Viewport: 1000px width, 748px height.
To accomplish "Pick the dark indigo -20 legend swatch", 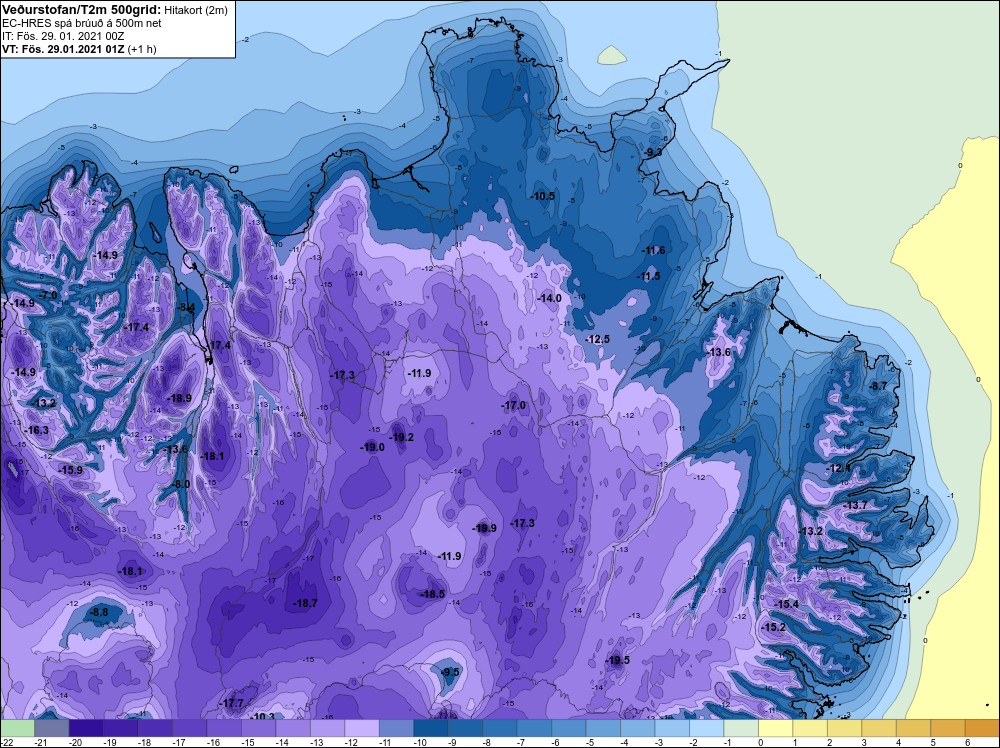I will click(86, 728).
